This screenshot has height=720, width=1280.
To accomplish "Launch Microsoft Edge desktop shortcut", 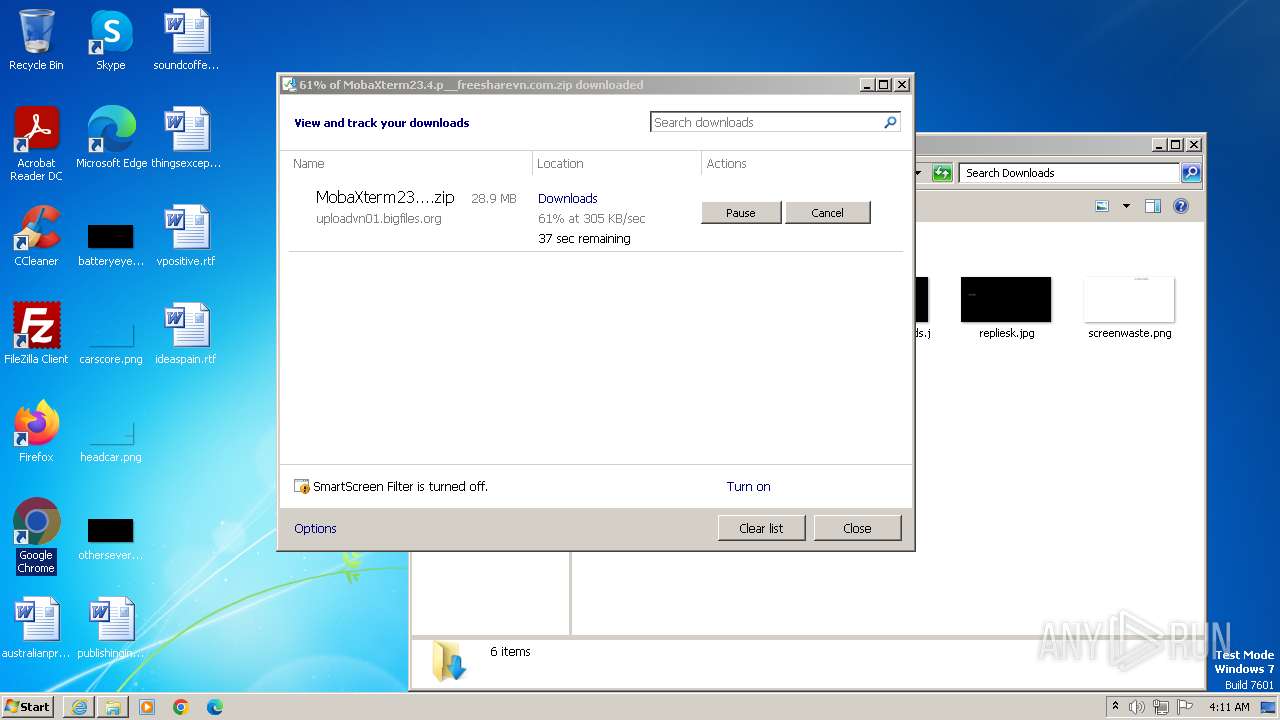I will point(111,138).
